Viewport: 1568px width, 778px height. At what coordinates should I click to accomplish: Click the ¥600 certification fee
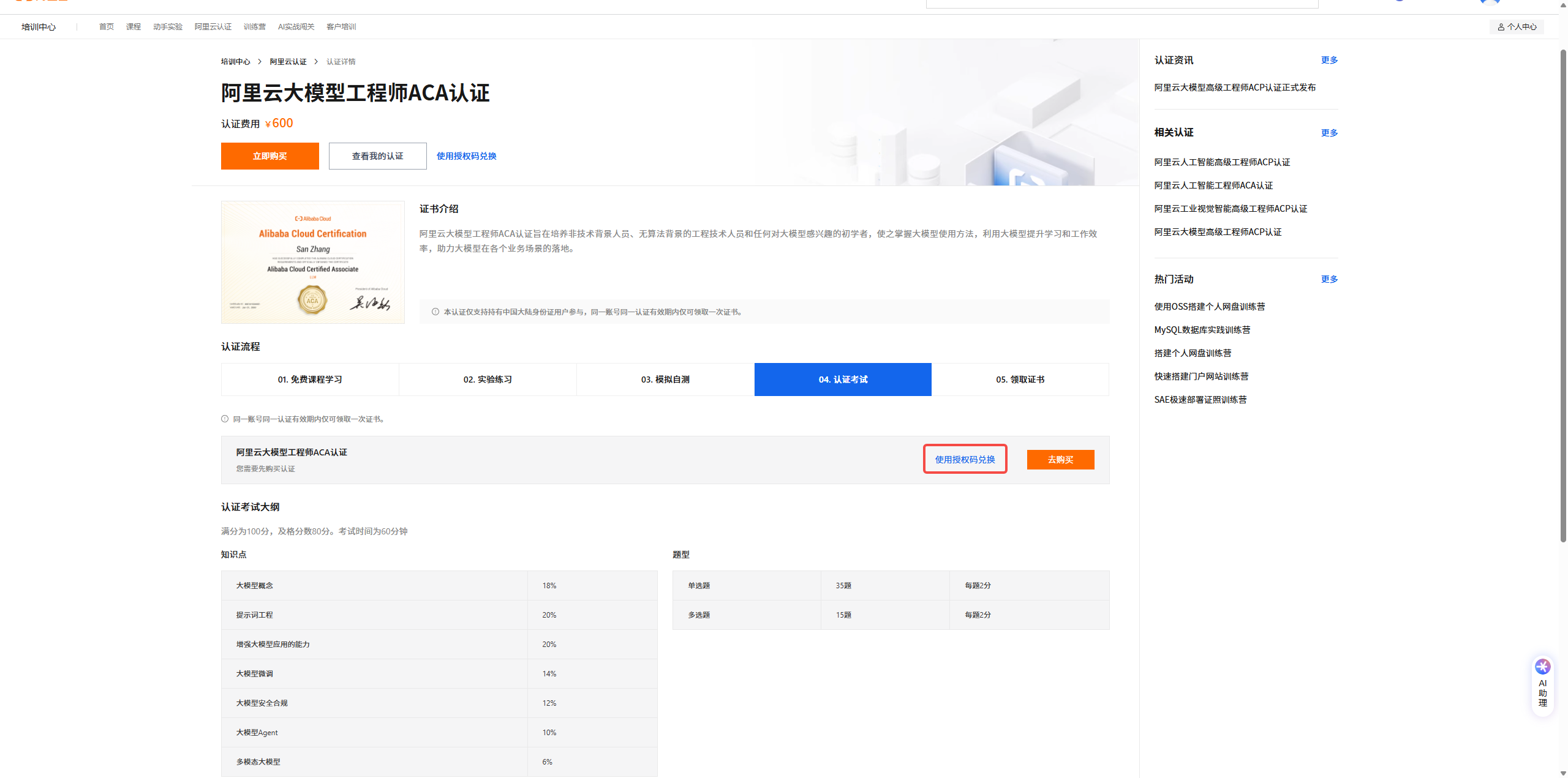(x=279, y=124)
